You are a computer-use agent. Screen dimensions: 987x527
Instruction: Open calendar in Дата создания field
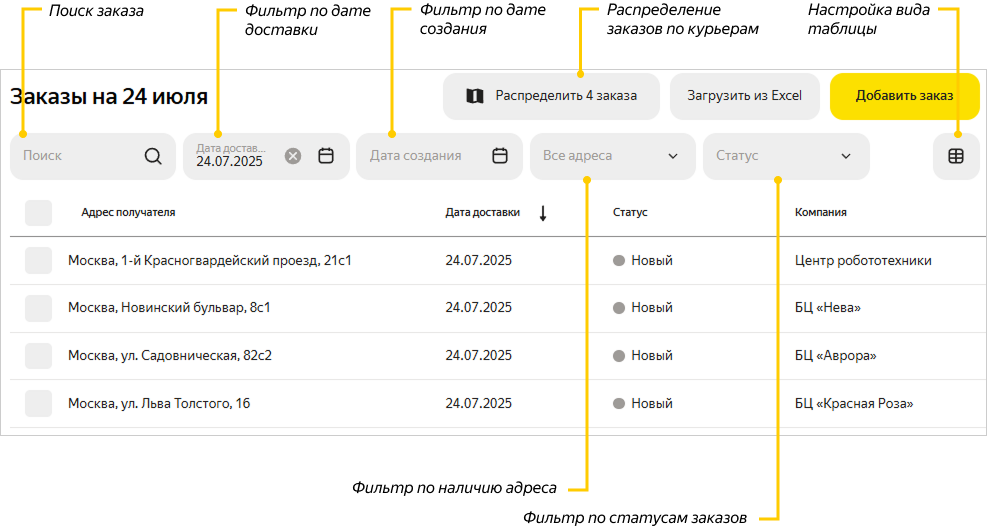click(500, 156)
